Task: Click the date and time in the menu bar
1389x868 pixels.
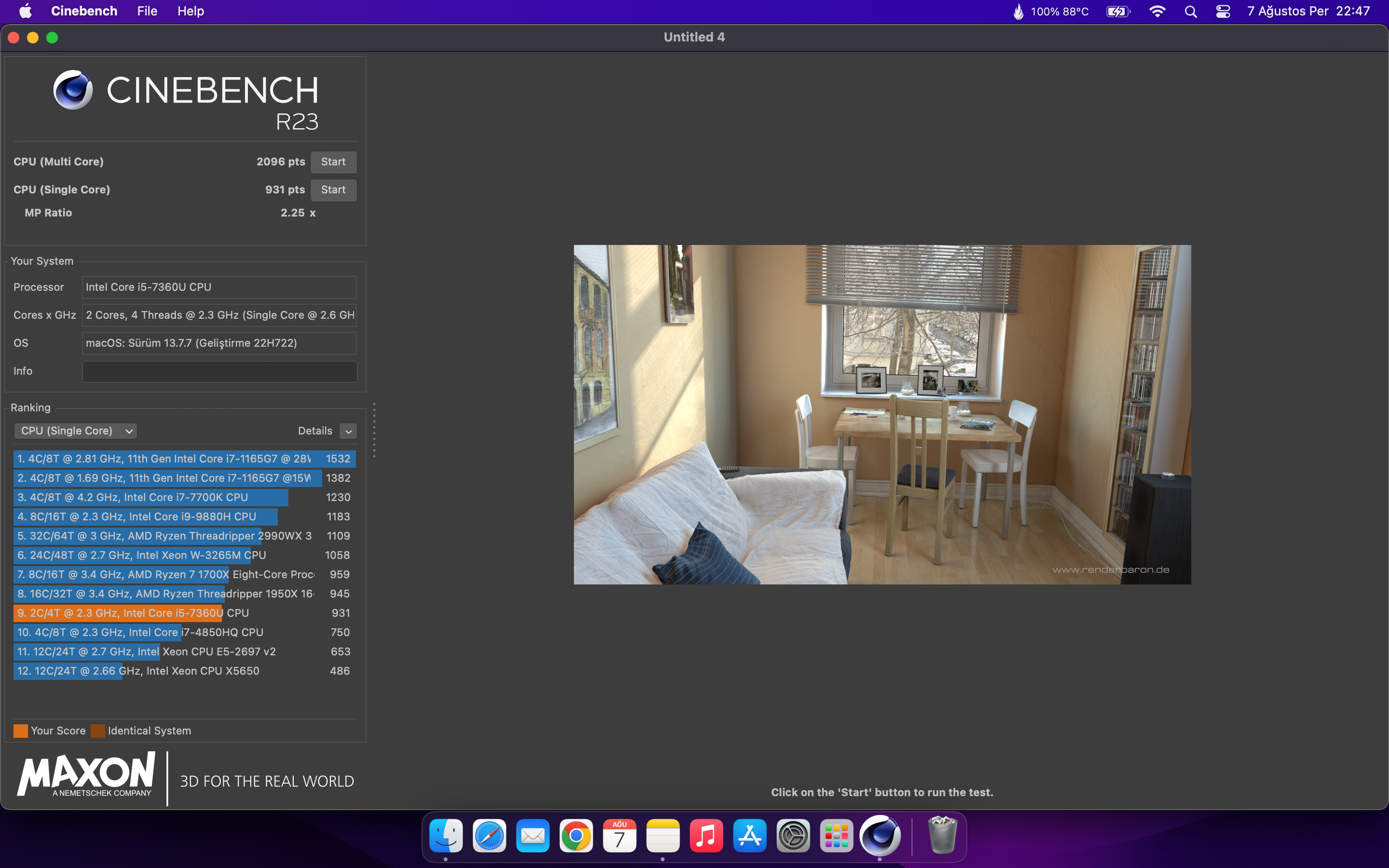Action: coord(1308,12)
